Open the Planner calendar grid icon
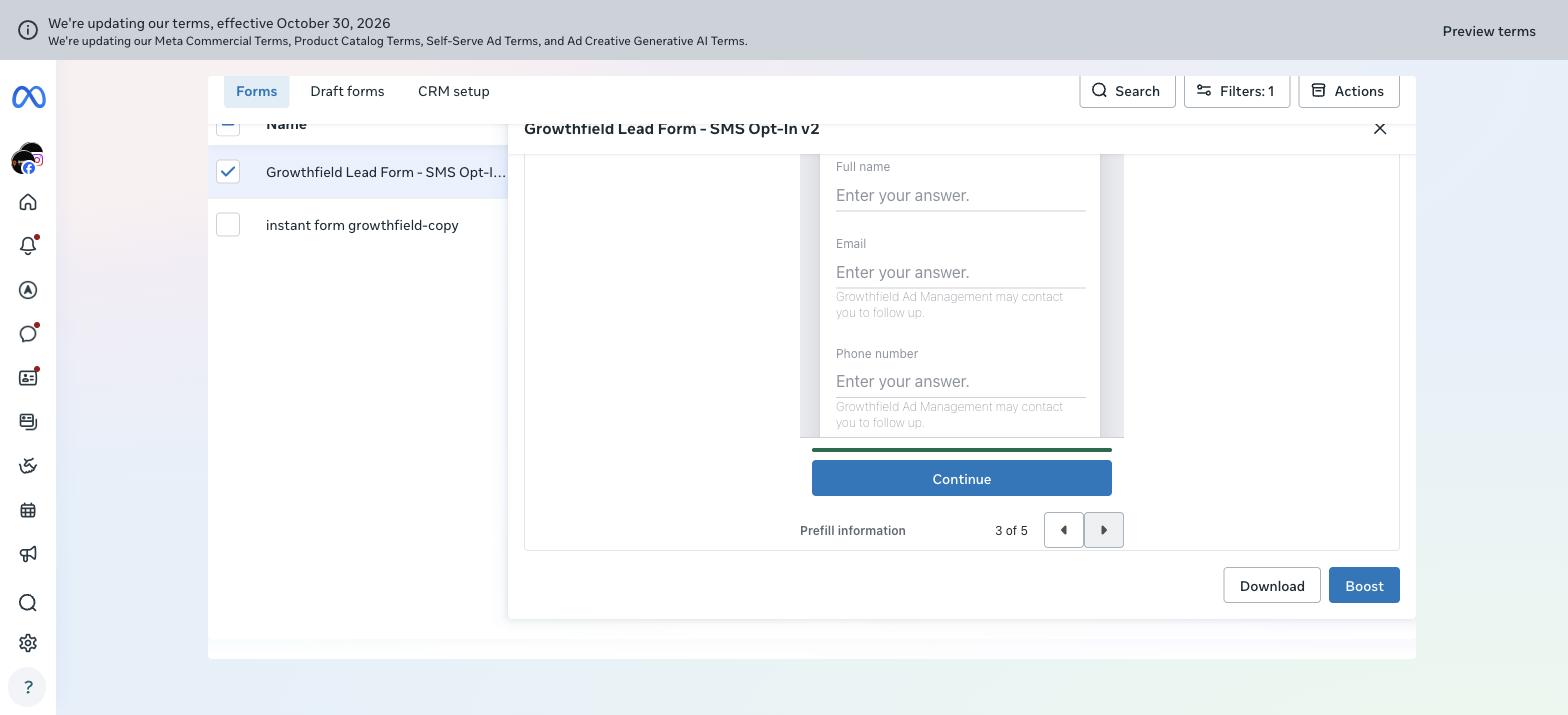 tap(28, 510)
